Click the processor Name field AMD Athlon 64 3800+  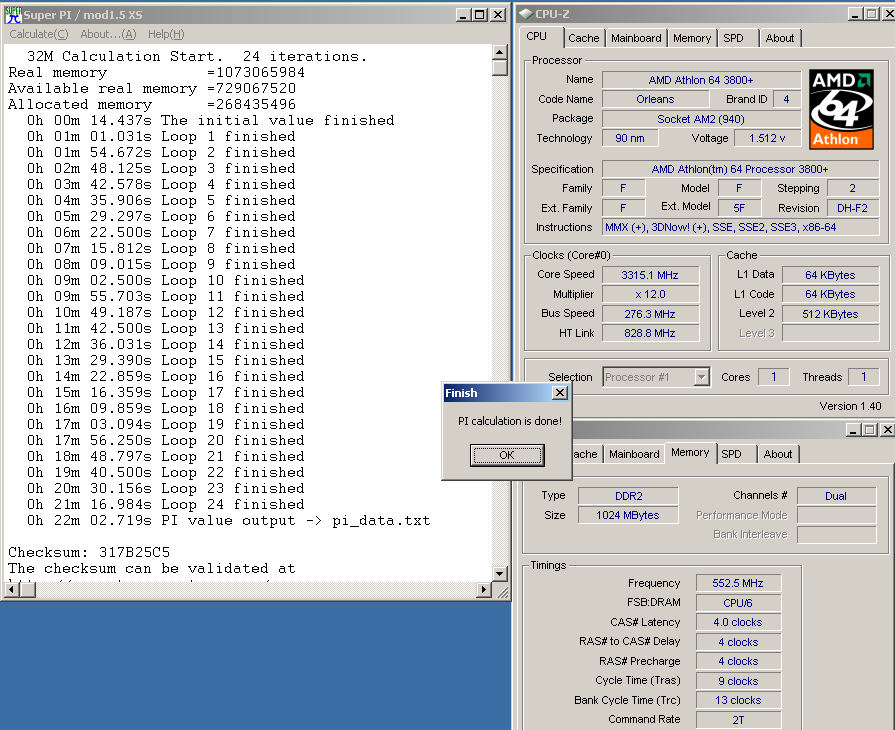coord(701,80)
